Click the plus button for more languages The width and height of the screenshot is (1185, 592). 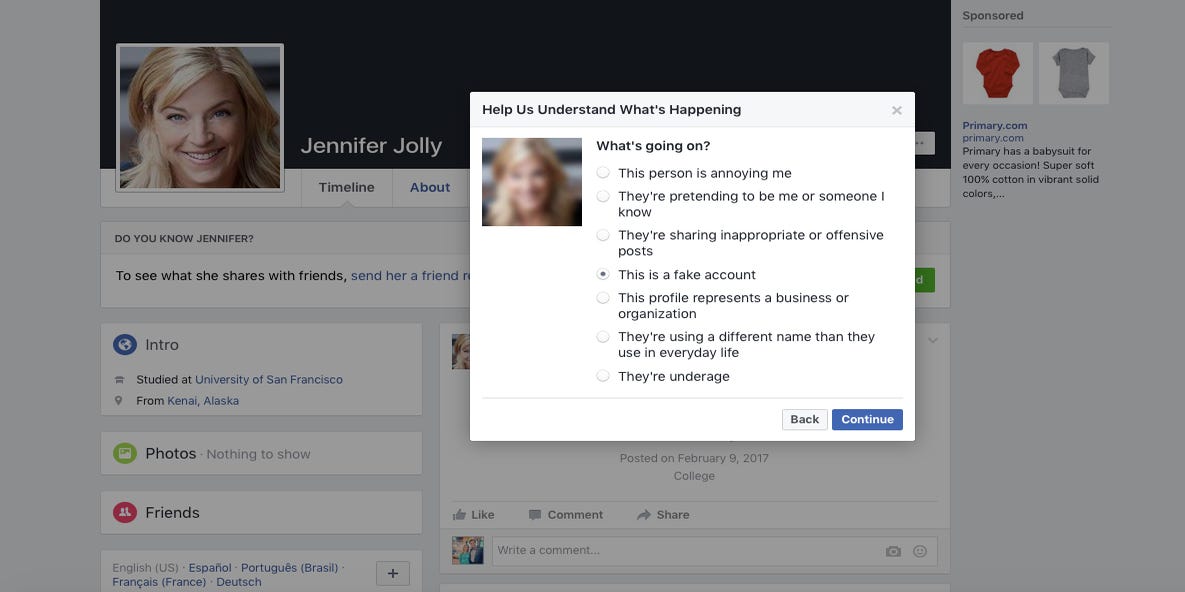point(392,573)
